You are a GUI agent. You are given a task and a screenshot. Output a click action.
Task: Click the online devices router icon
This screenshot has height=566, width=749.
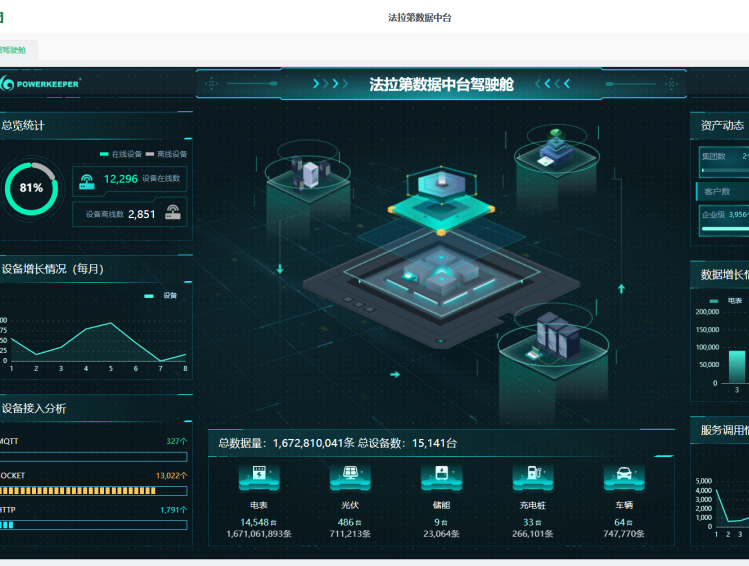[87, 180]
